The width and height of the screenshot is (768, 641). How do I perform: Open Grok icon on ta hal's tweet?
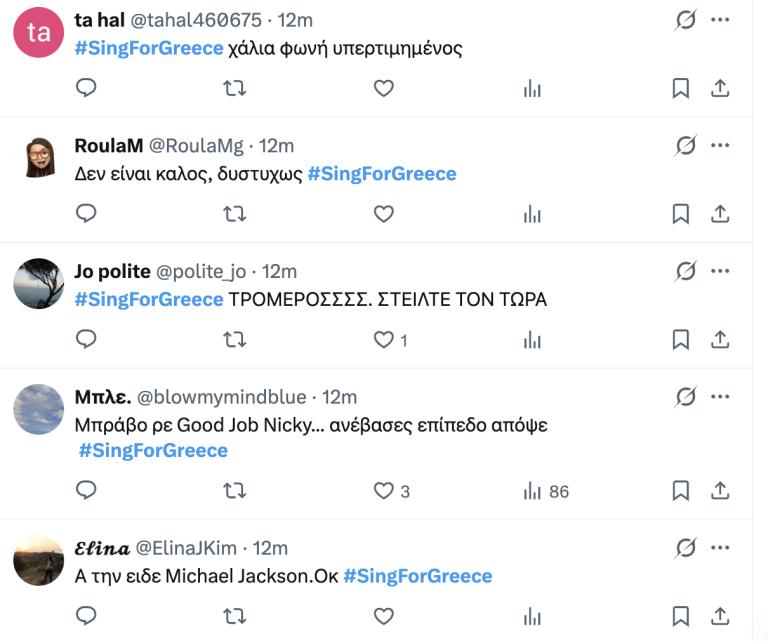tap(685, 20)
